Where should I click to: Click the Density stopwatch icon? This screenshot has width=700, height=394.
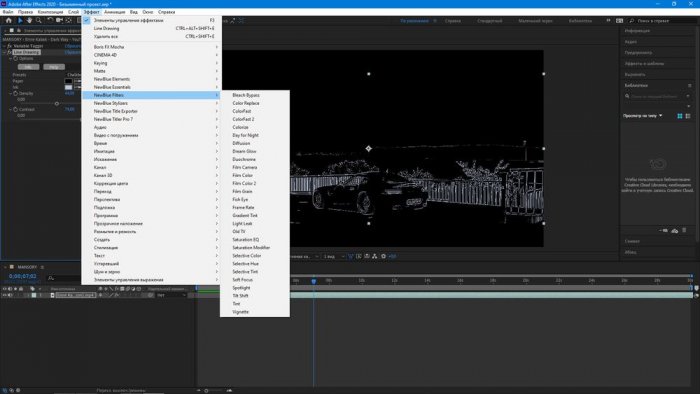[16, 93]
